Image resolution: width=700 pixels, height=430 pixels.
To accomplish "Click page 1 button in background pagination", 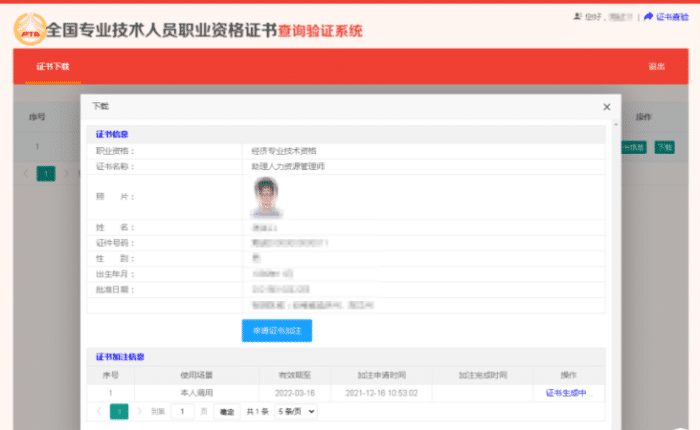I will pyautogui.click(x=46, y=173).
